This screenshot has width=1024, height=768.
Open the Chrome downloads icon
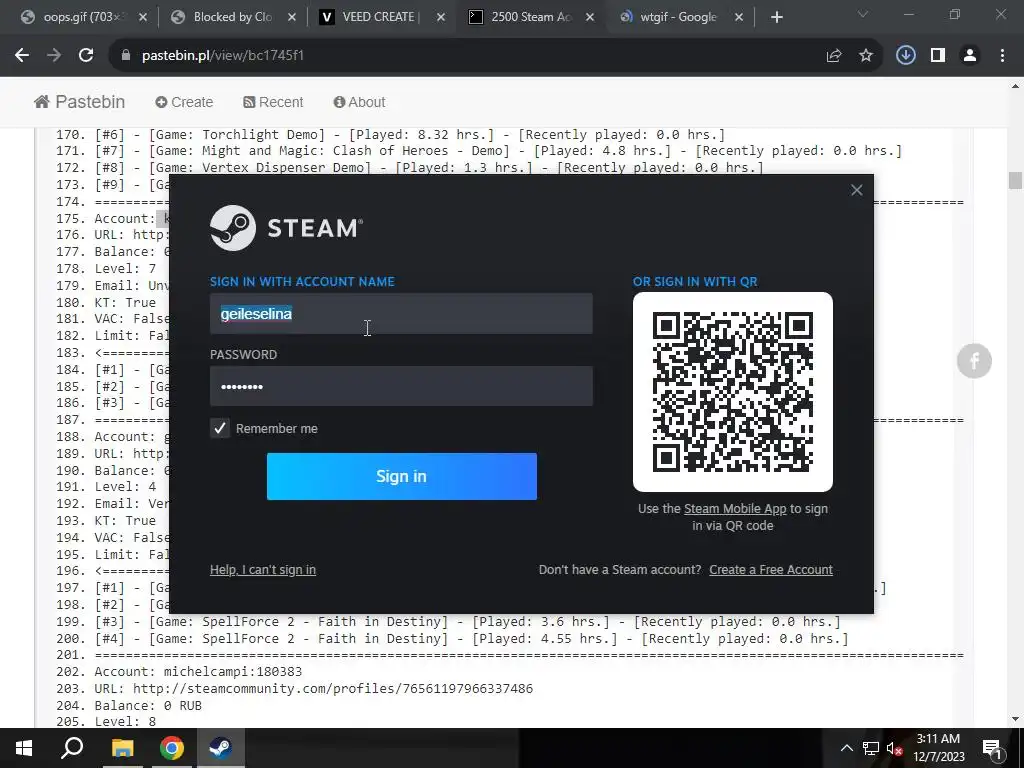(x=905, y=56)
